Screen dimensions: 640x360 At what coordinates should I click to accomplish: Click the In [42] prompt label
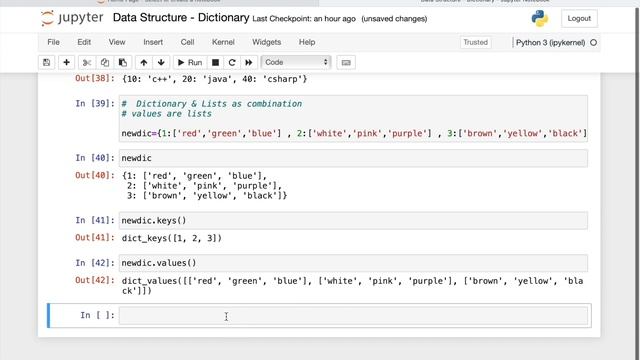95,263
